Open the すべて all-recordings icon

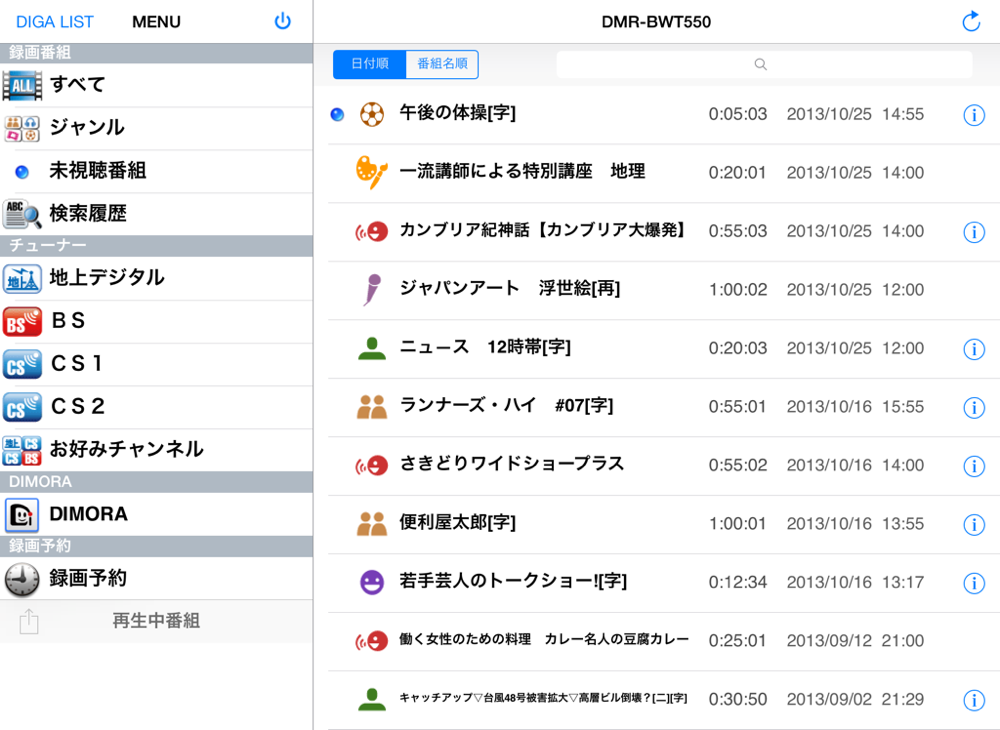22,85
